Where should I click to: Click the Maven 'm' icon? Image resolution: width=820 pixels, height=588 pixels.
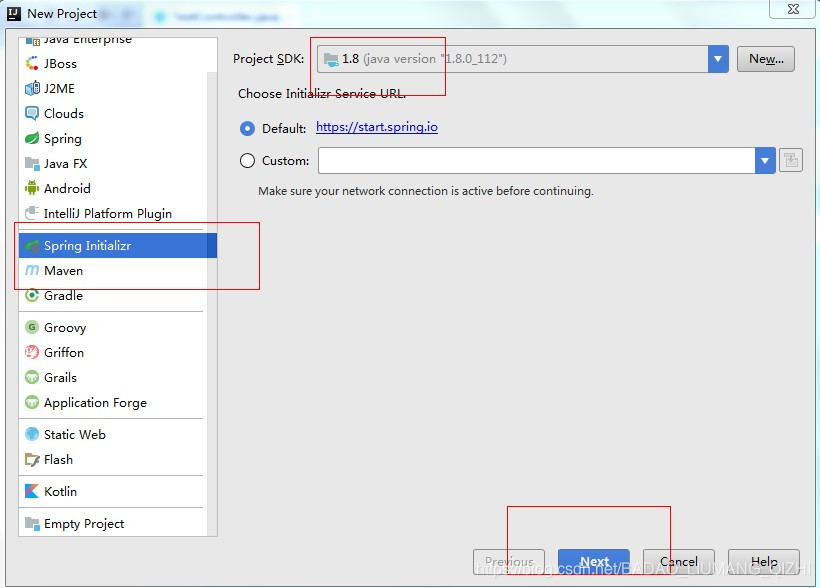coord(32,270)
